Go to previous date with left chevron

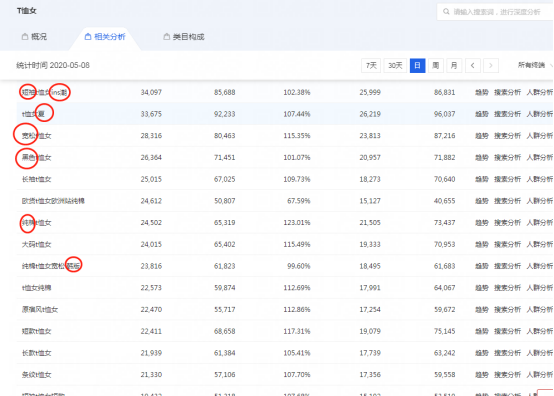coord(472,65)
